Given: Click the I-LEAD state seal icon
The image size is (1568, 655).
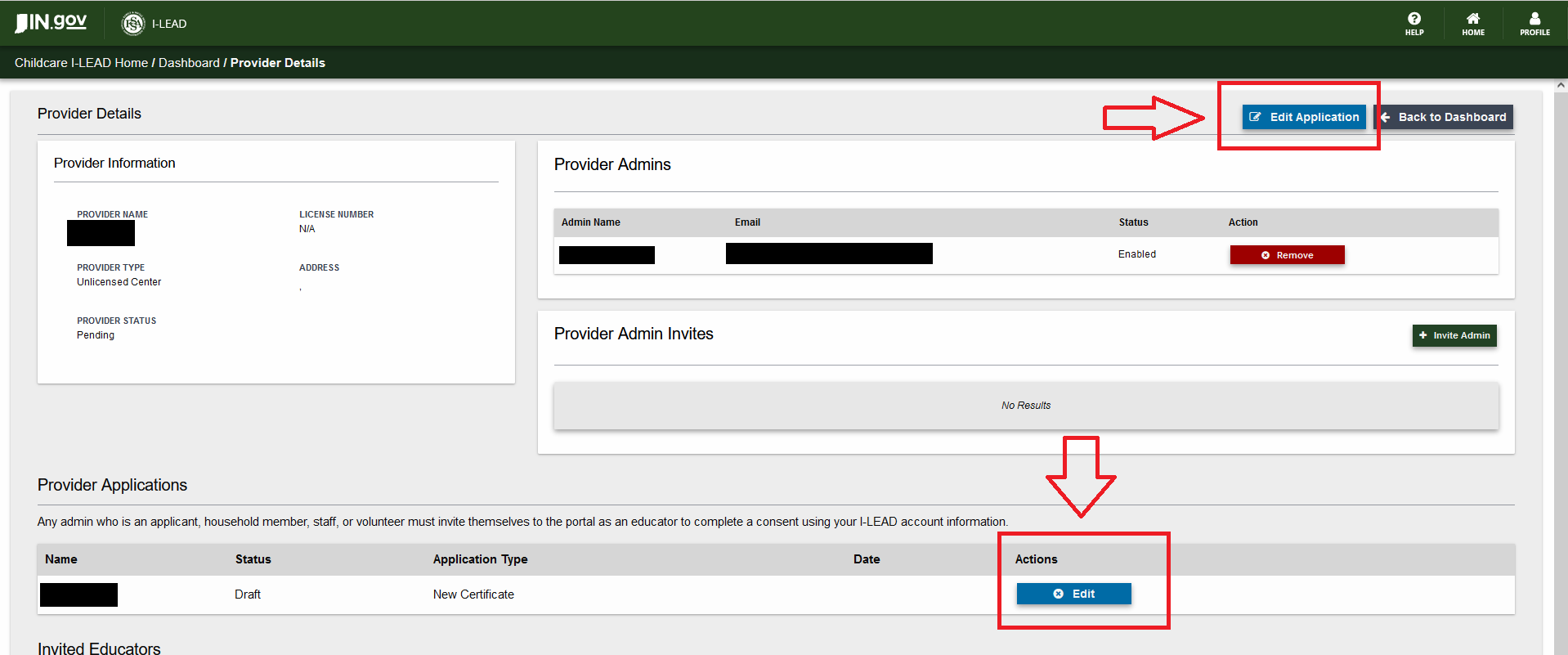Looking at the screenshot, I should pos(132,24).
